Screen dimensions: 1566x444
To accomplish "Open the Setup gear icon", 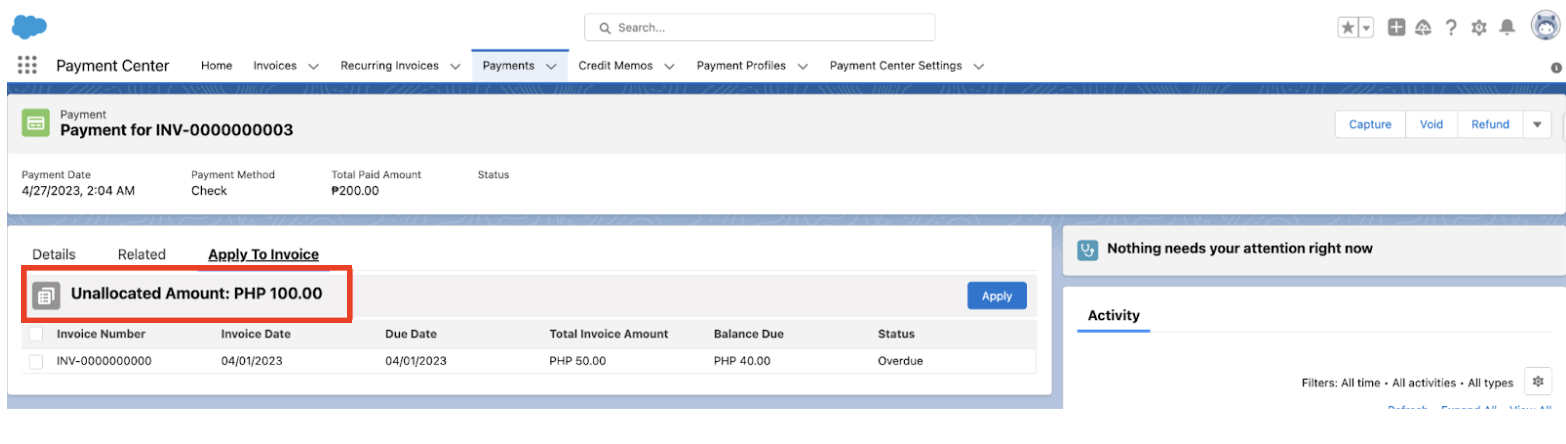I will tap(1479, 28).
